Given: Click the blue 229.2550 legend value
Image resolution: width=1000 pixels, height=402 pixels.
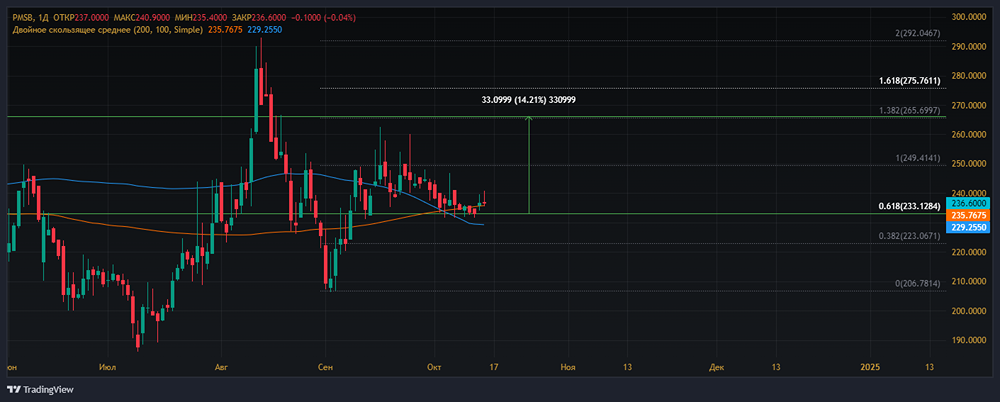Looking at the screenshot, I should (265, 30).
